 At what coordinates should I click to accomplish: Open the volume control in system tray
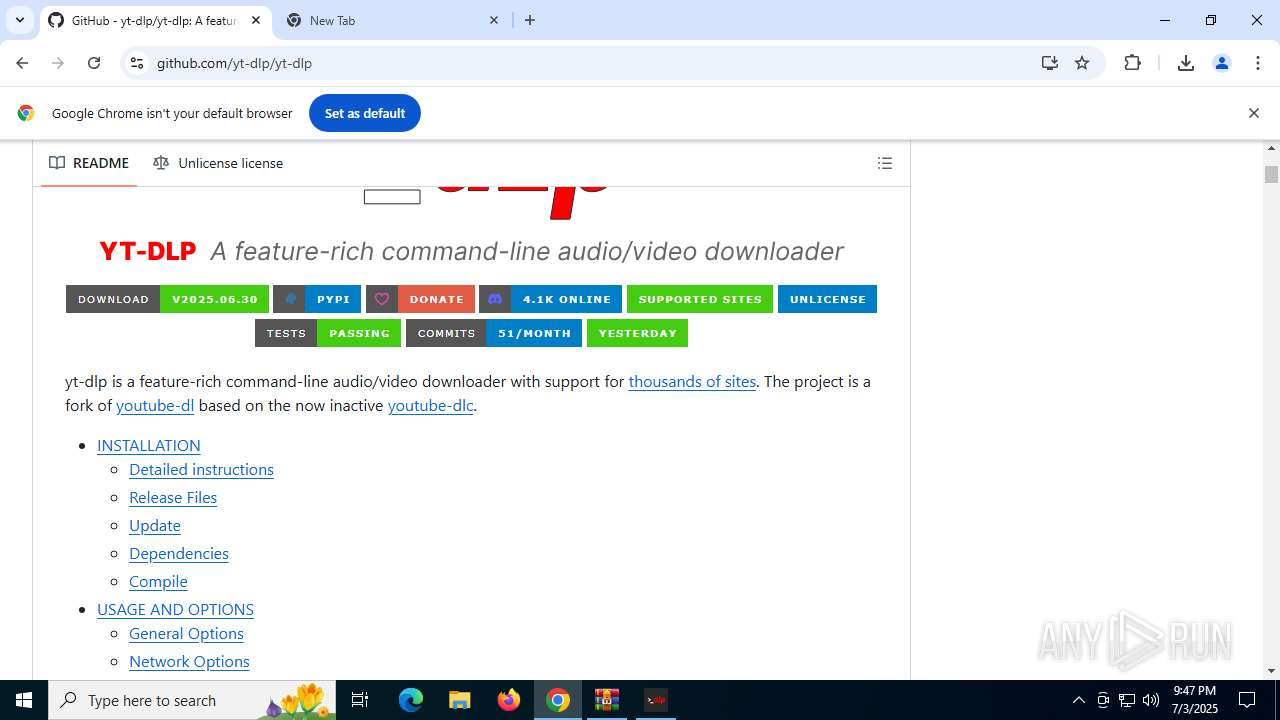coord(1151,700)
